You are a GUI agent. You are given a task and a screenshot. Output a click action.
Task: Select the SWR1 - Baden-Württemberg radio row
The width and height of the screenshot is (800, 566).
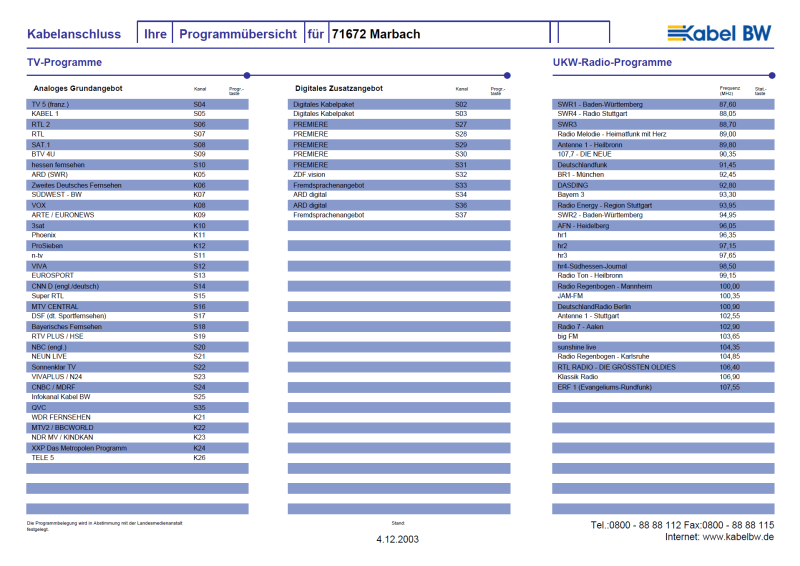[x=663, y=104]
